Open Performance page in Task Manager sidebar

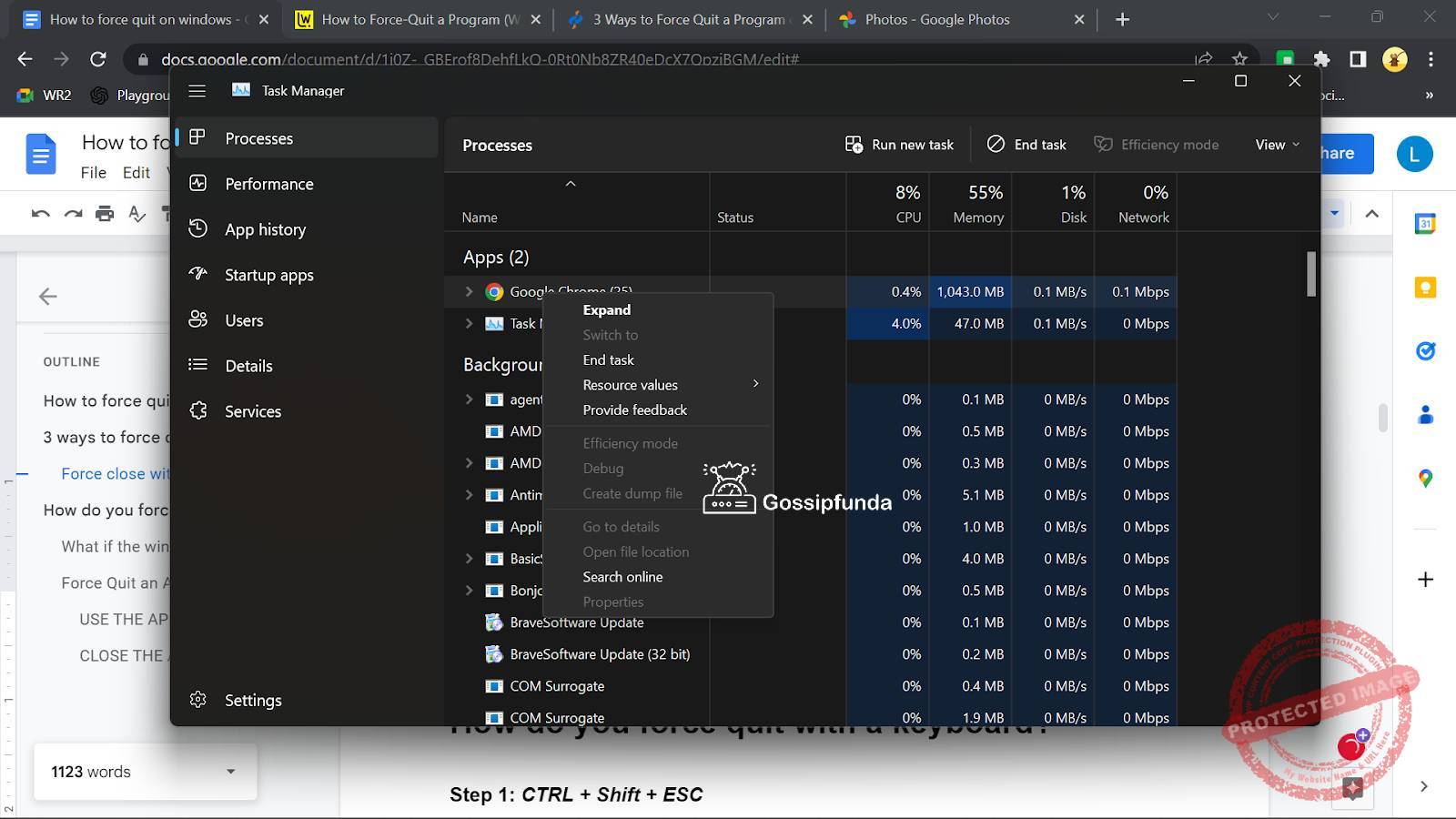(x=268, y=184)
